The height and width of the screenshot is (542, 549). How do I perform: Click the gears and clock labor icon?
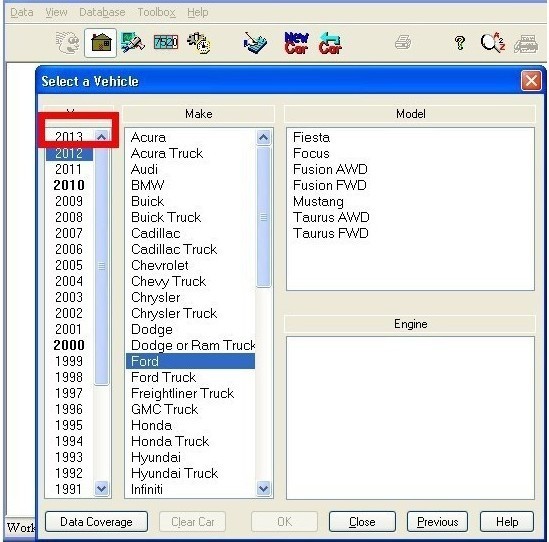tap(199, 43)
